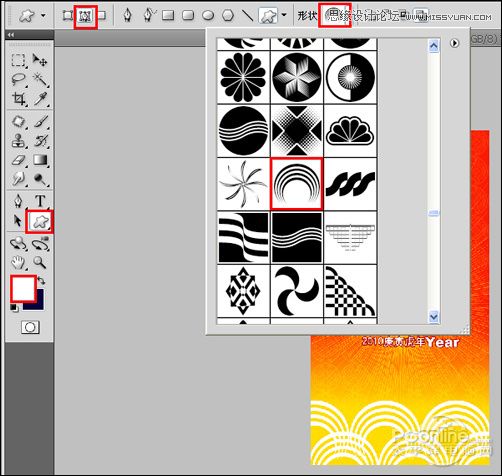
Task: Choose Custom Shape tool in options bar
Action: (268, 16)
